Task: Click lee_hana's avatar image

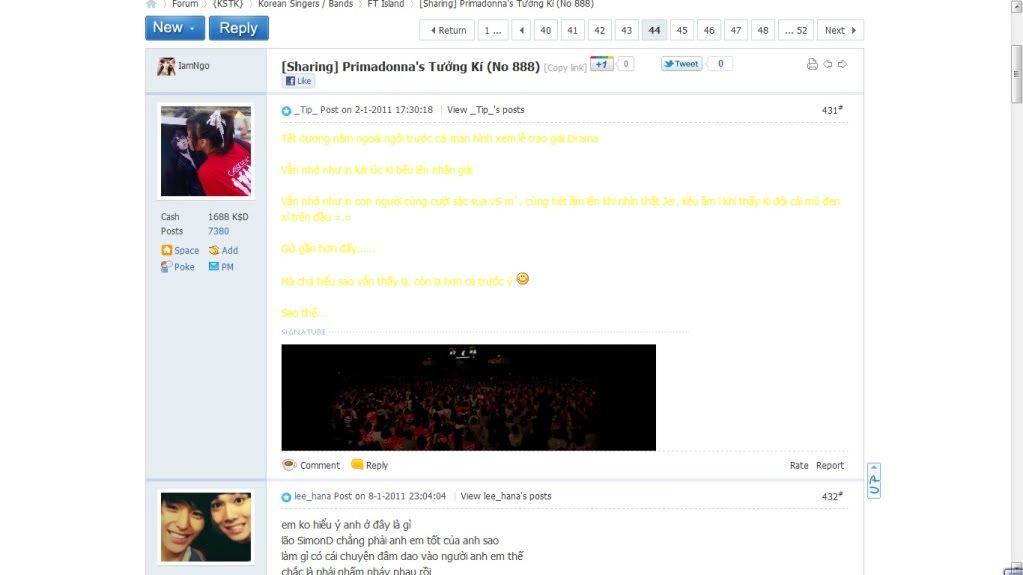Action: pyautogui.click(x=206, y=527)
